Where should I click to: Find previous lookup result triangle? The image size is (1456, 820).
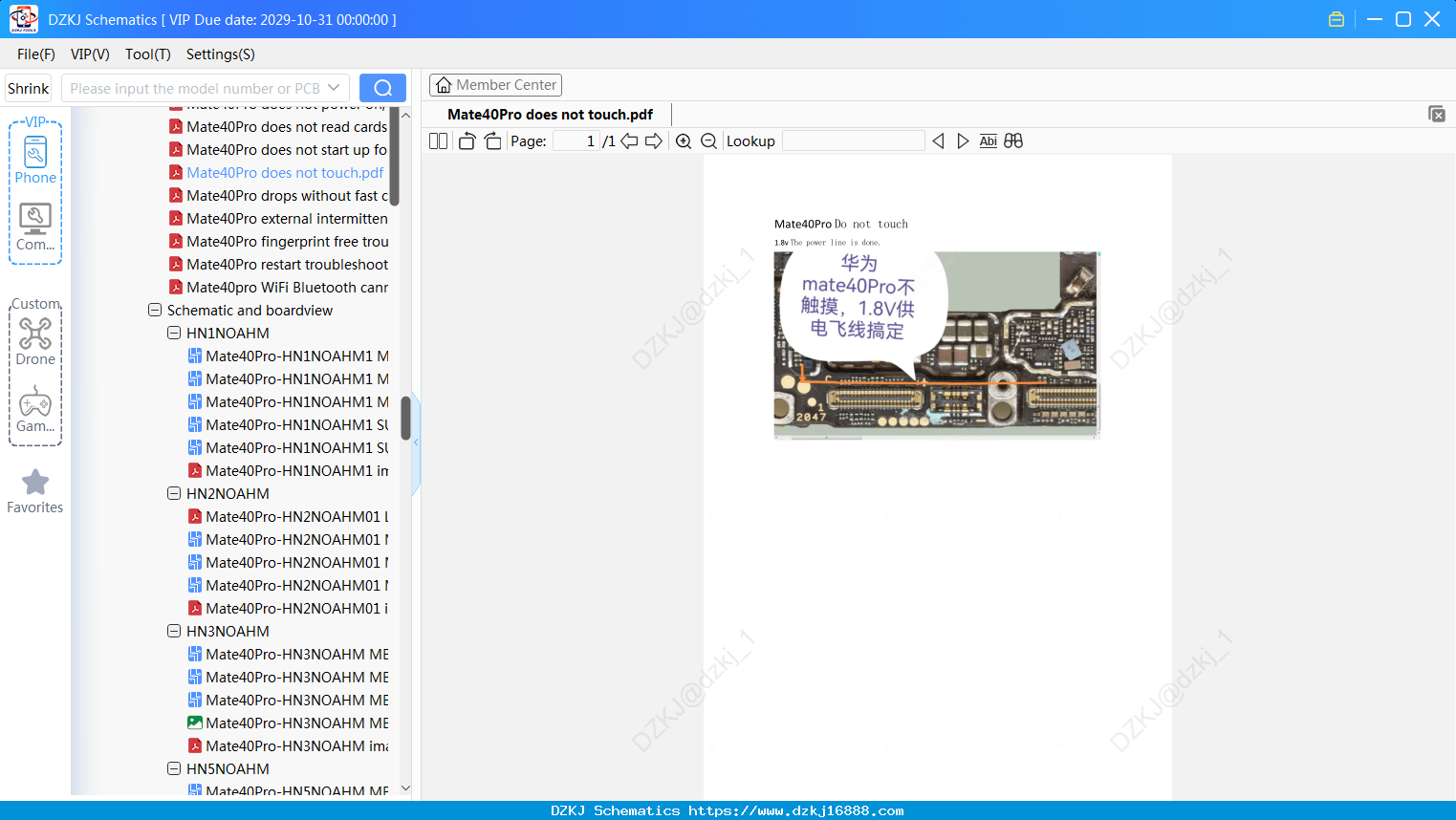tap(938, 141)
